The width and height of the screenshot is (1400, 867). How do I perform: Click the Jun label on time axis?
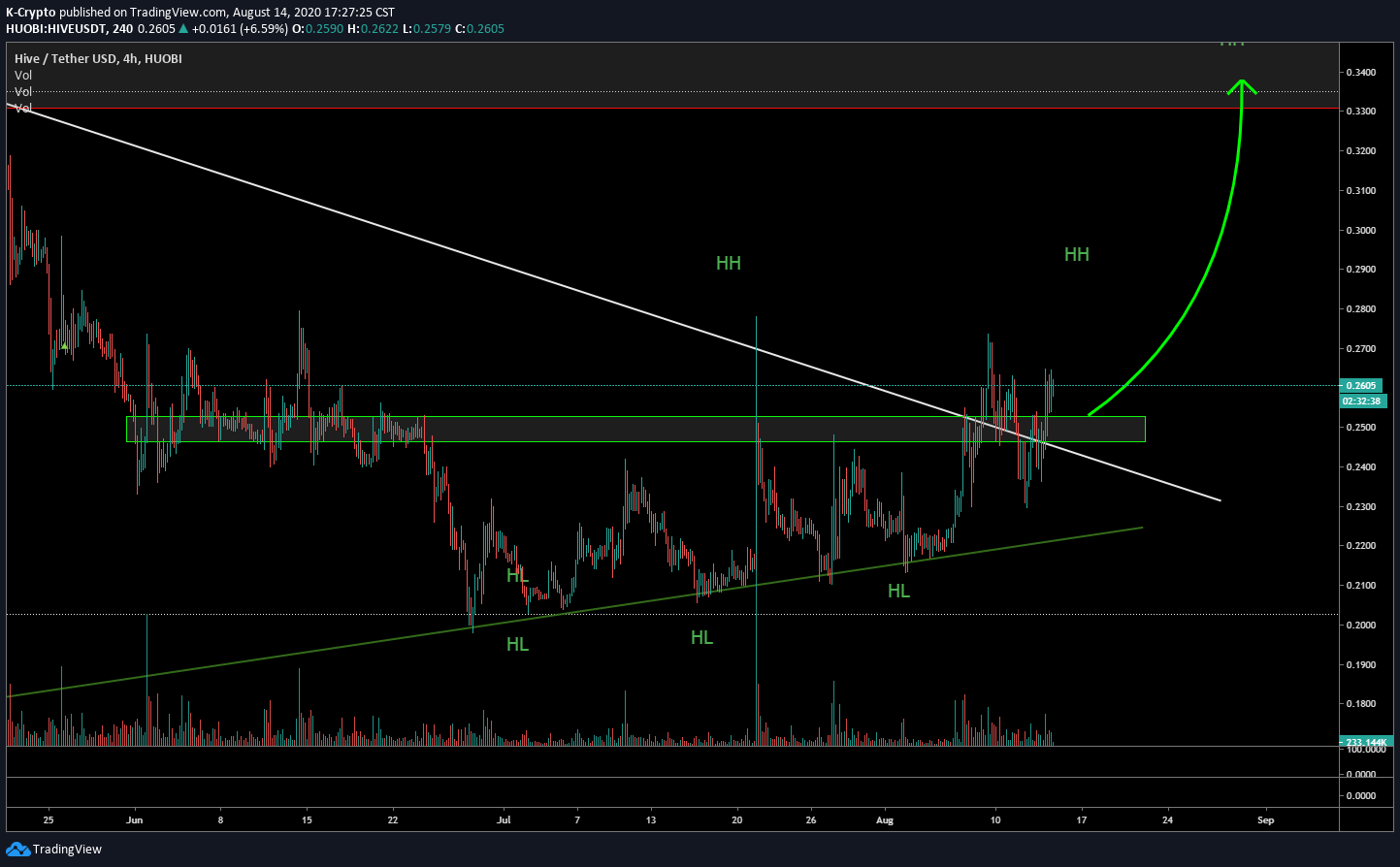[x=135, y=820]
